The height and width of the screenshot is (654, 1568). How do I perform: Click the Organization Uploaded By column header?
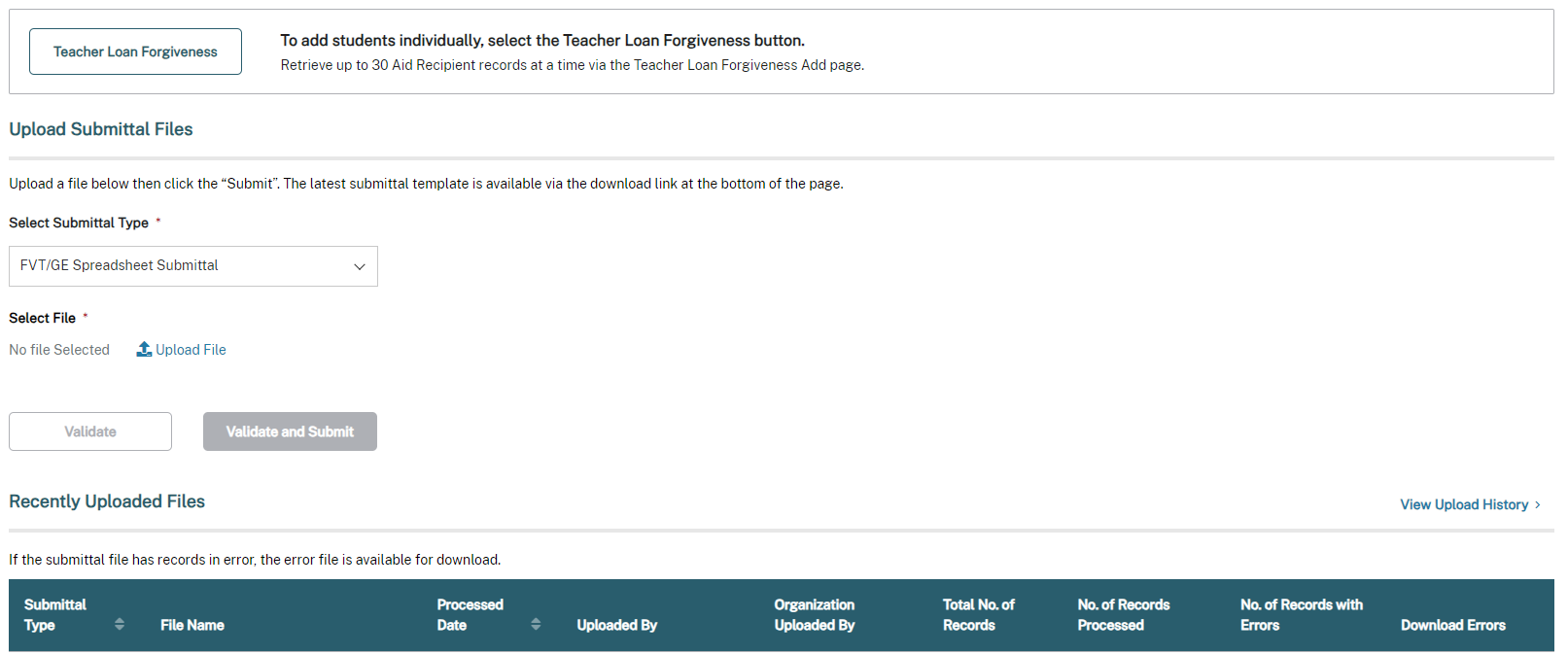(x=814, y=615)
